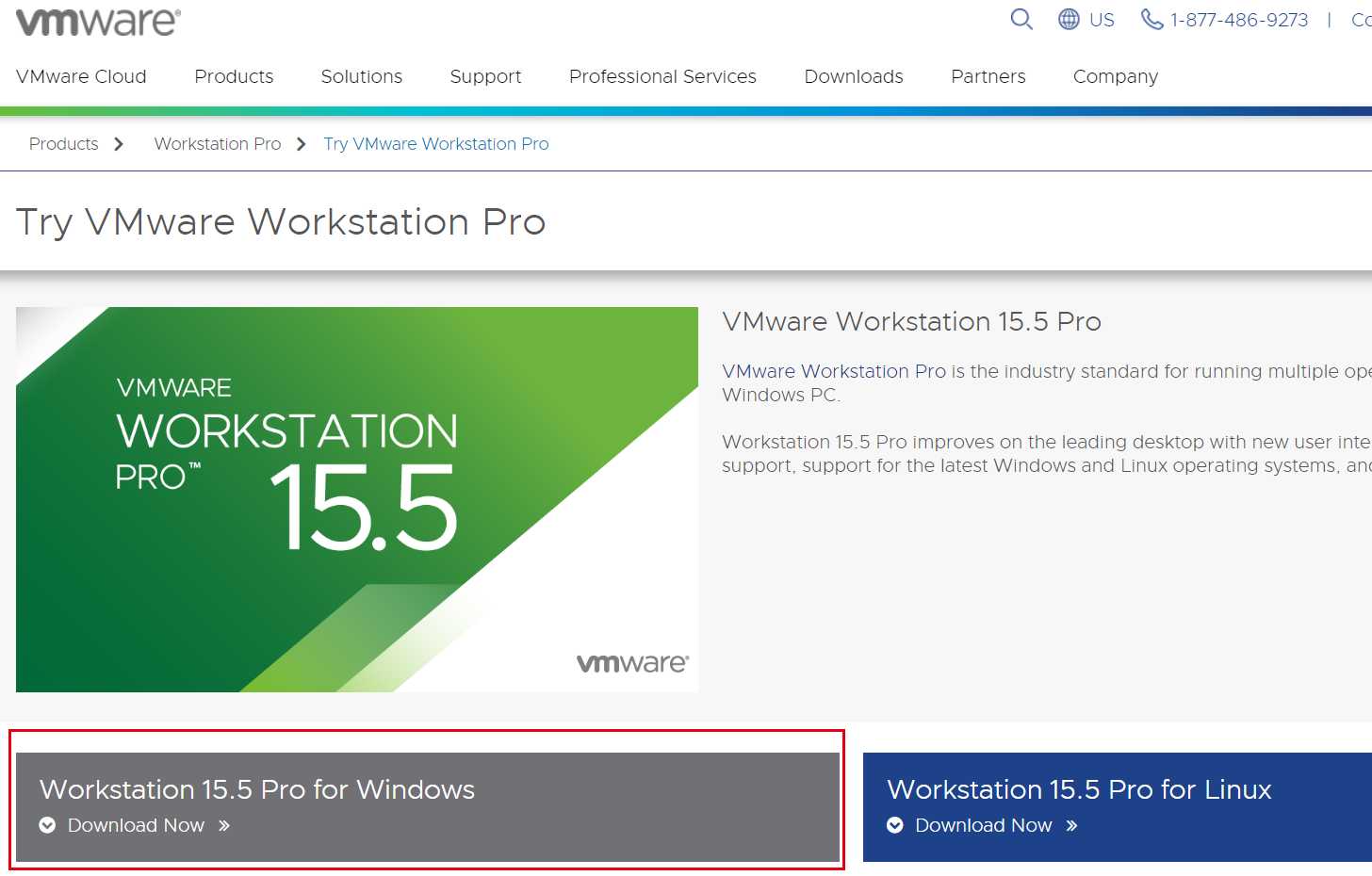
Task: Click double-chevron after Linux Download Now
Action: point(1071,826)
